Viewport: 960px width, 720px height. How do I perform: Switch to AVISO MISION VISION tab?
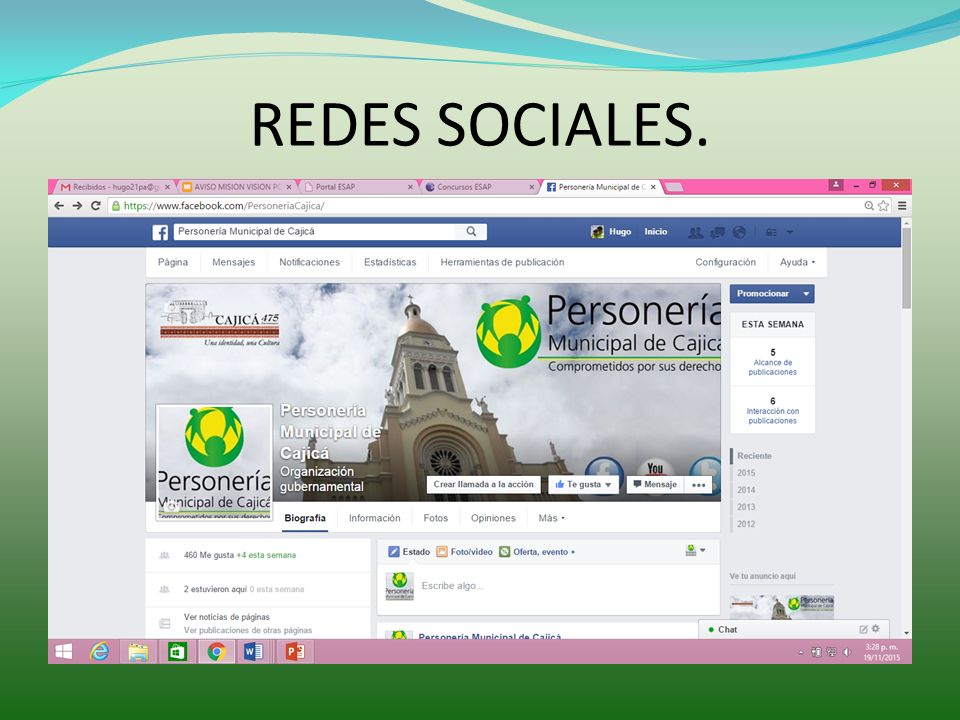click(236, 187)
